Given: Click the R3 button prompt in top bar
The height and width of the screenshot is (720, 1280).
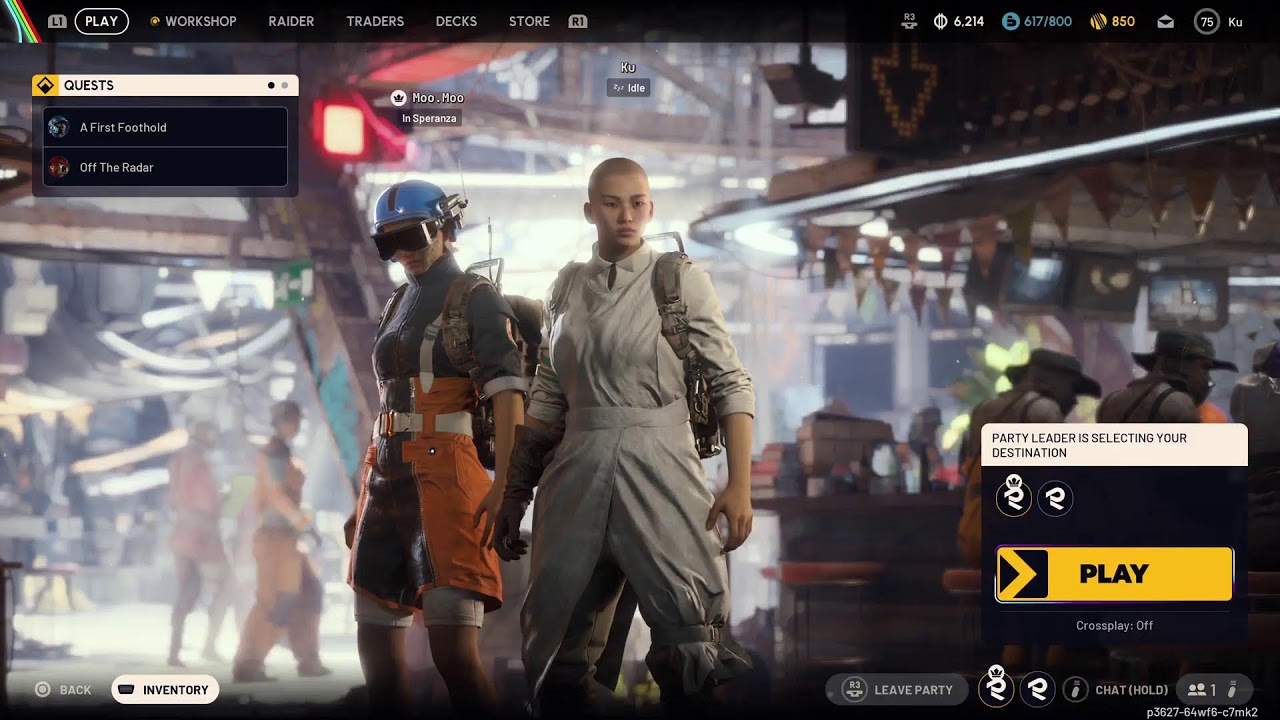Looking at the screenshot, I should pos(909,20).
